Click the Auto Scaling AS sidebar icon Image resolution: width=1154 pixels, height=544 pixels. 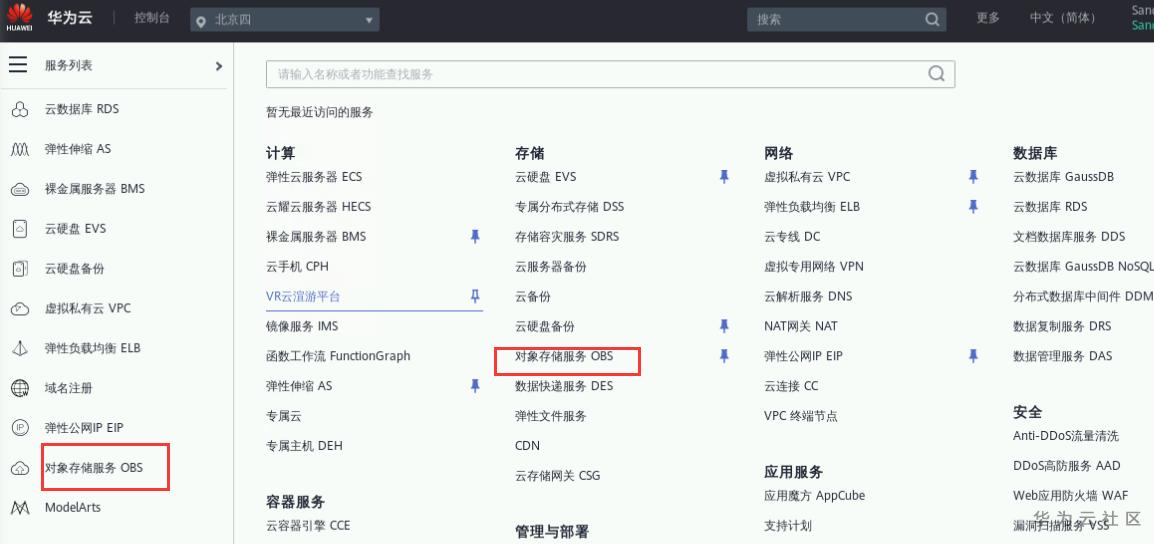pos(20,149)
